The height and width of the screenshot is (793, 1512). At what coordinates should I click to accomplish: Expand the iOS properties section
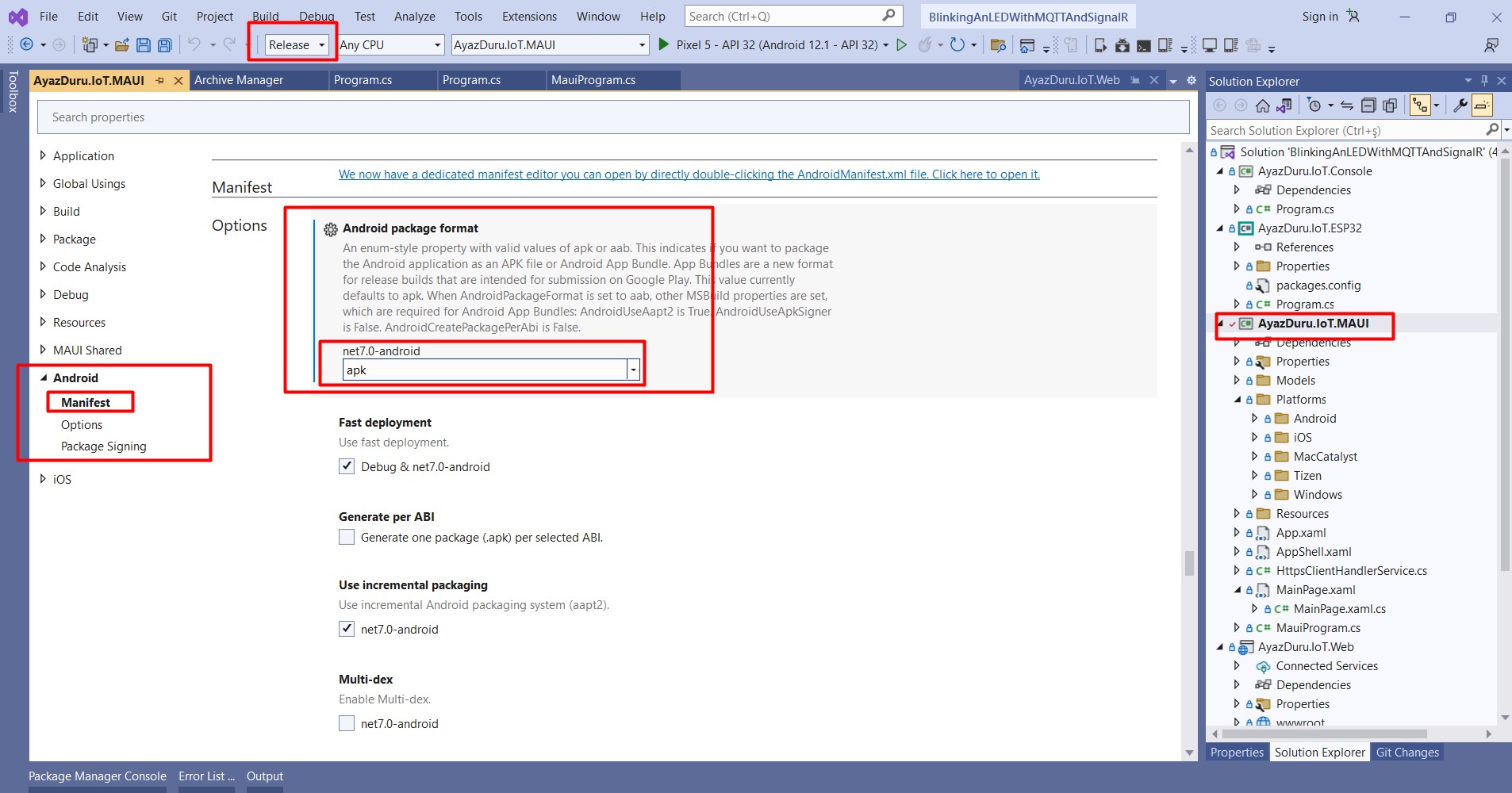click(43, 479)
